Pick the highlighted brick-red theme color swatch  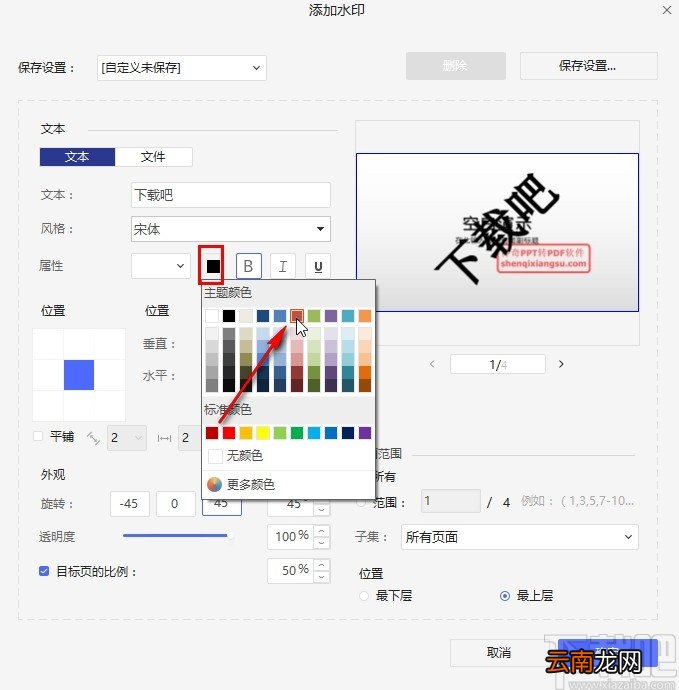297,316
